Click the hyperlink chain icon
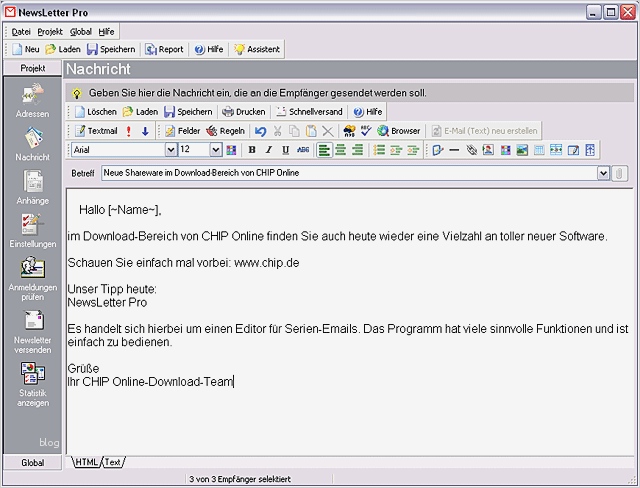The height and width of the screenshot is (488, 640). pos(471,150)
